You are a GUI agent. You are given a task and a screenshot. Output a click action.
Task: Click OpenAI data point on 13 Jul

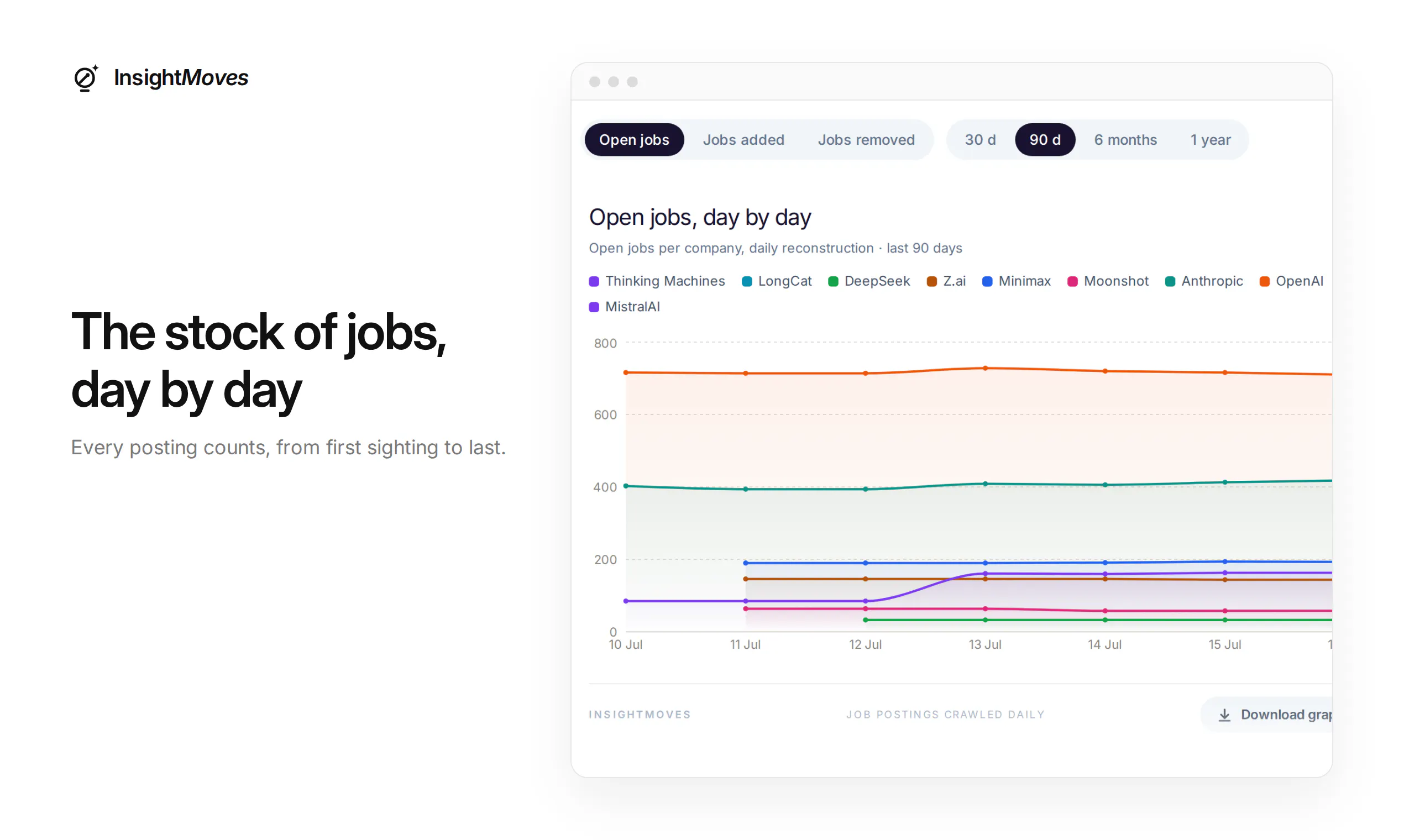[x=985, y=369]
